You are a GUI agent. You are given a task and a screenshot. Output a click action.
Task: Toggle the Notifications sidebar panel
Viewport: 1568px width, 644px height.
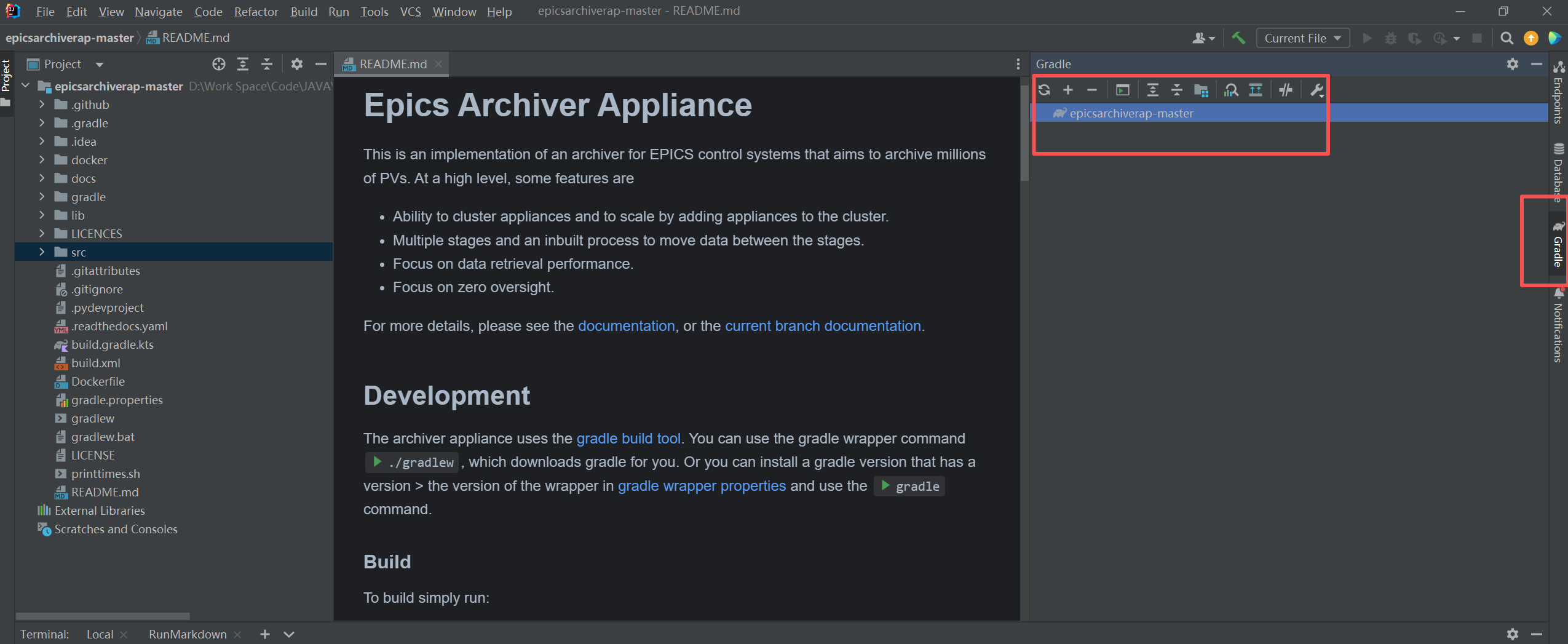1558,326
